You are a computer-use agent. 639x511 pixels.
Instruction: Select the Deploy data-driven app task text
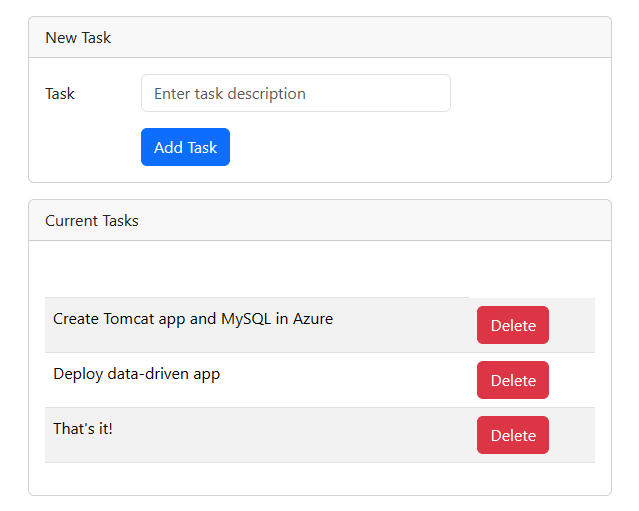pyautogui.click(x=136, y=374)
